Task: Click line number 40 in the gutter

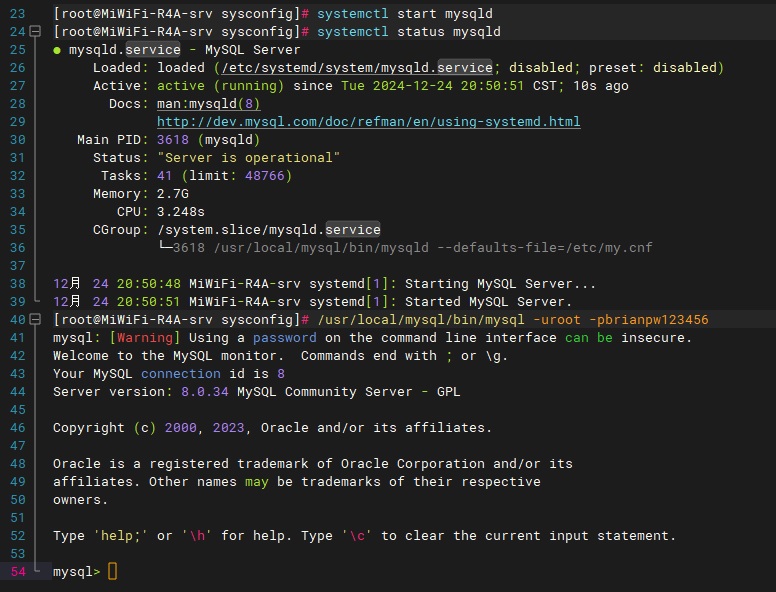Action: coord(17,320)
